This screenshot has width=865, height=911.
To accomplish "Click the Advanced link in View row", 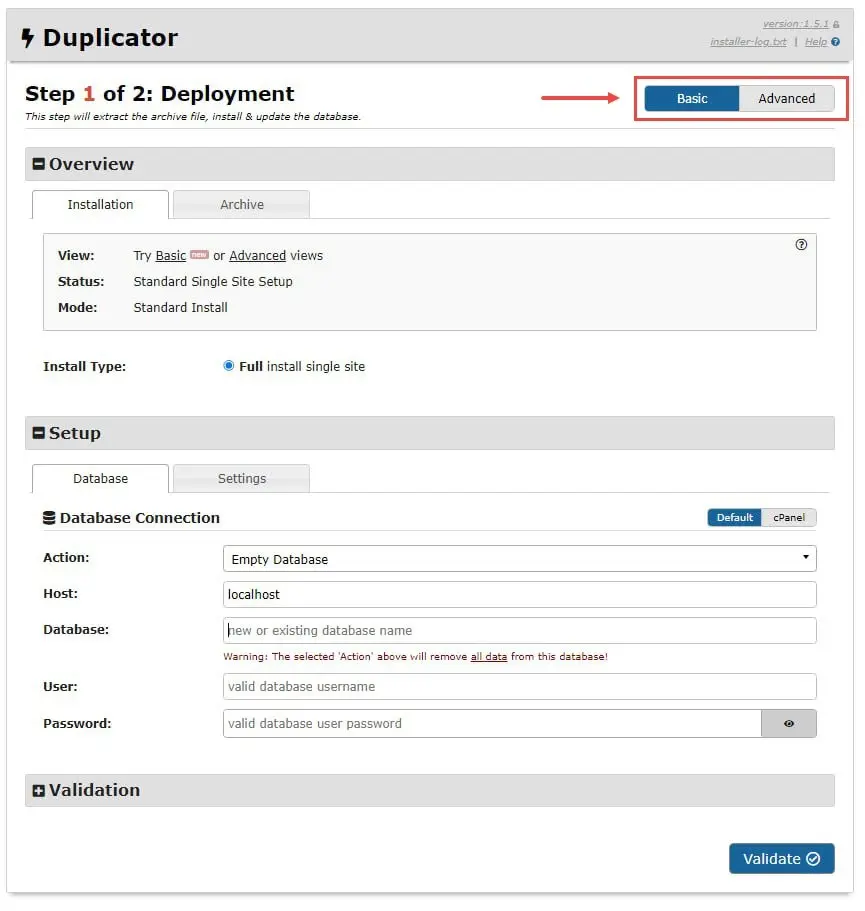I will pos(257,256).
